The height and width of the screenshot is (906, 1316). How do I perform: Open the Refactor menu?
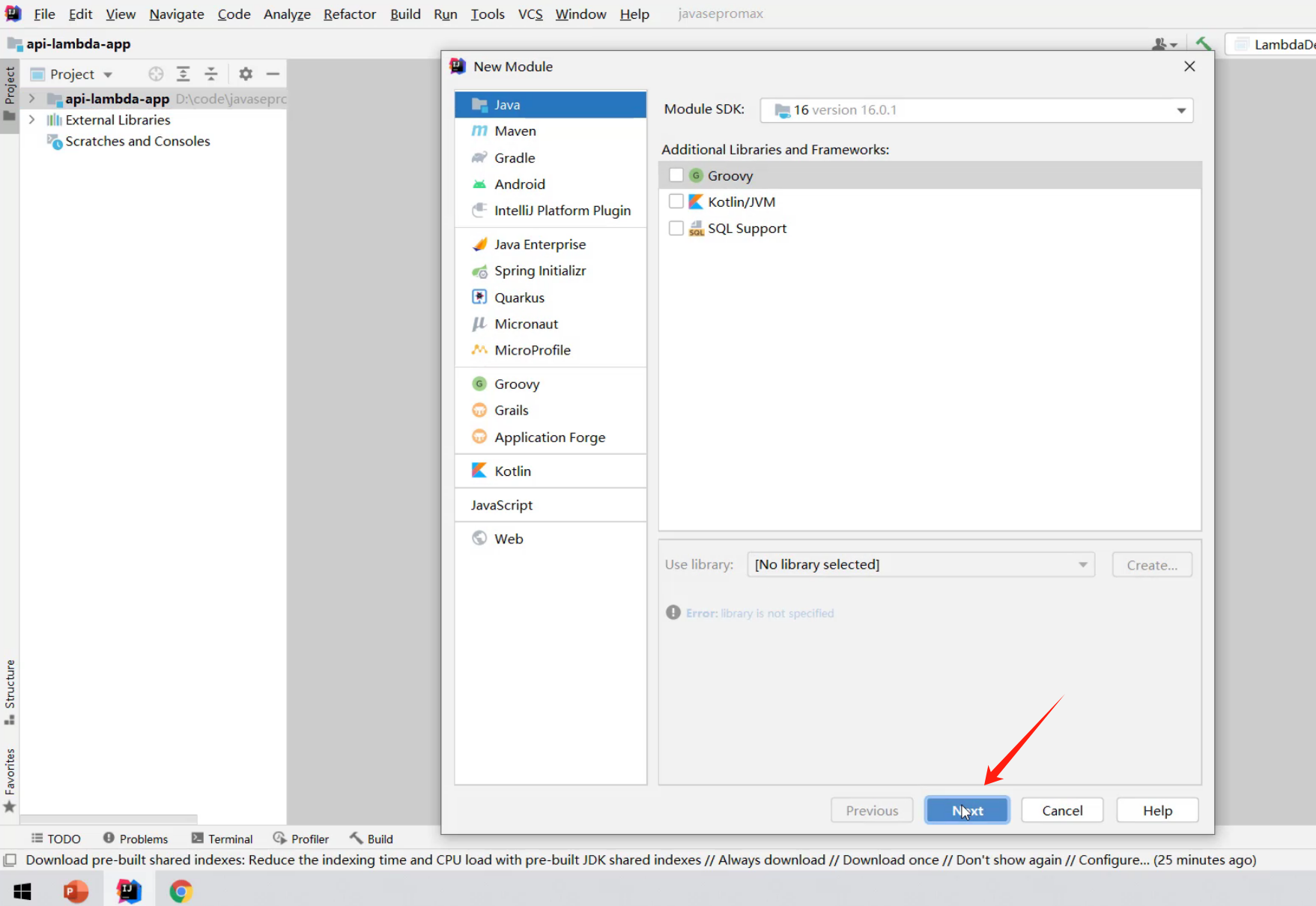(350, 14)
